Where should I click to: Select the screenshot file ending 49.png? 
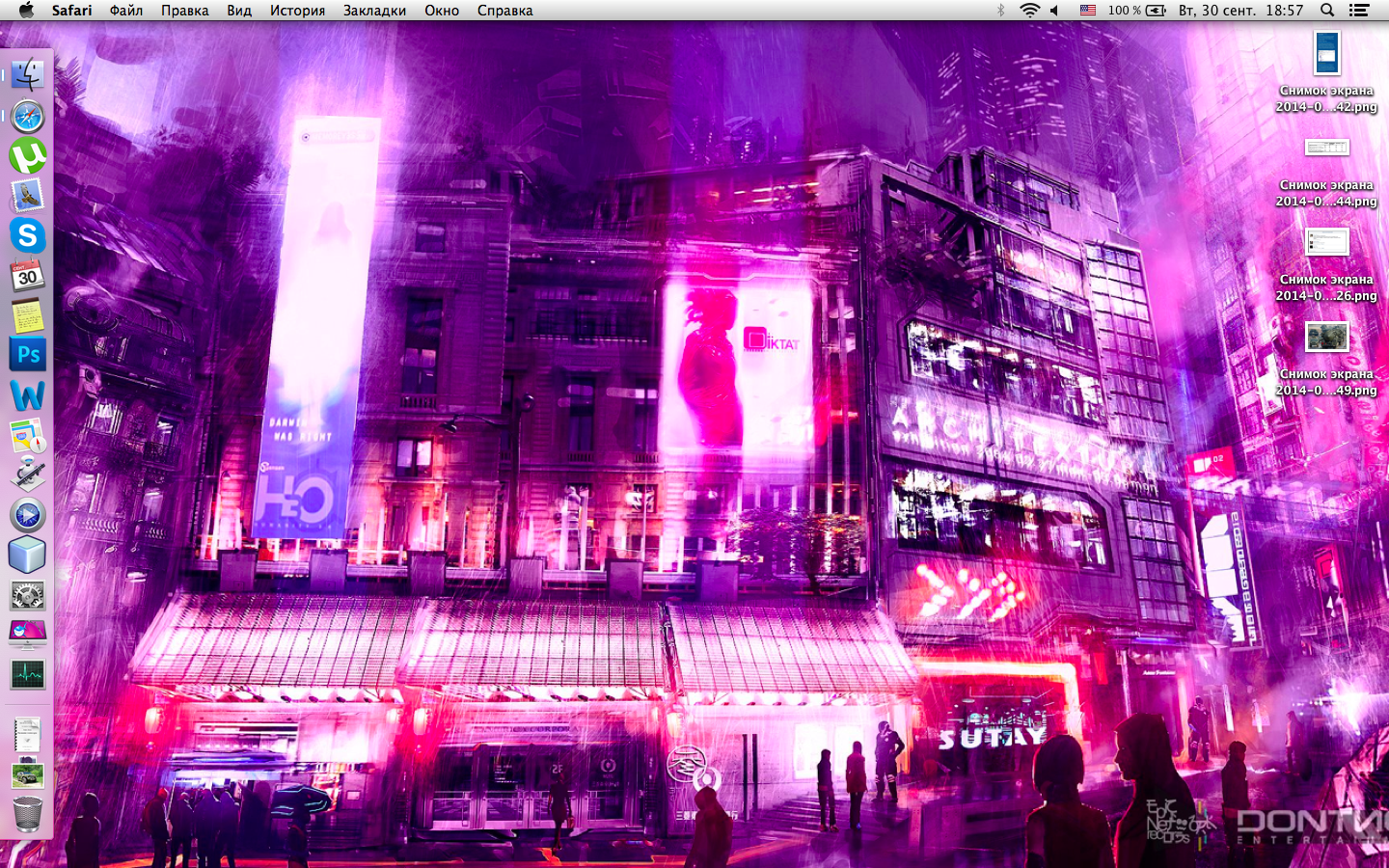click(1326, 359)
